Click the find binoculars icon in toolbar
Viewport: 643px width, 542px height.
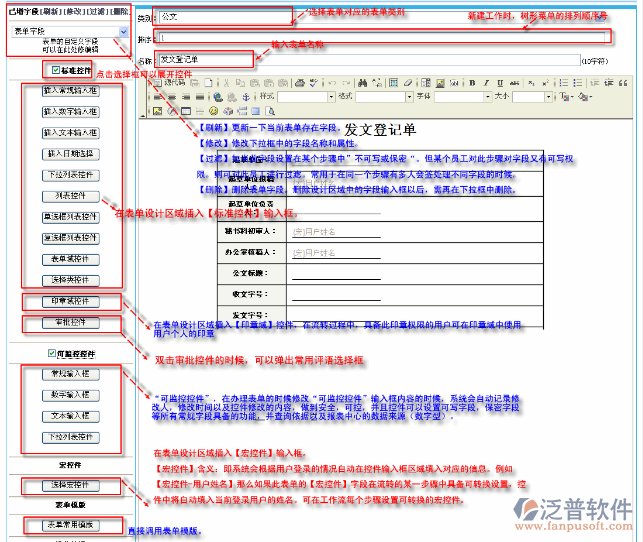[x=362, y=83]
